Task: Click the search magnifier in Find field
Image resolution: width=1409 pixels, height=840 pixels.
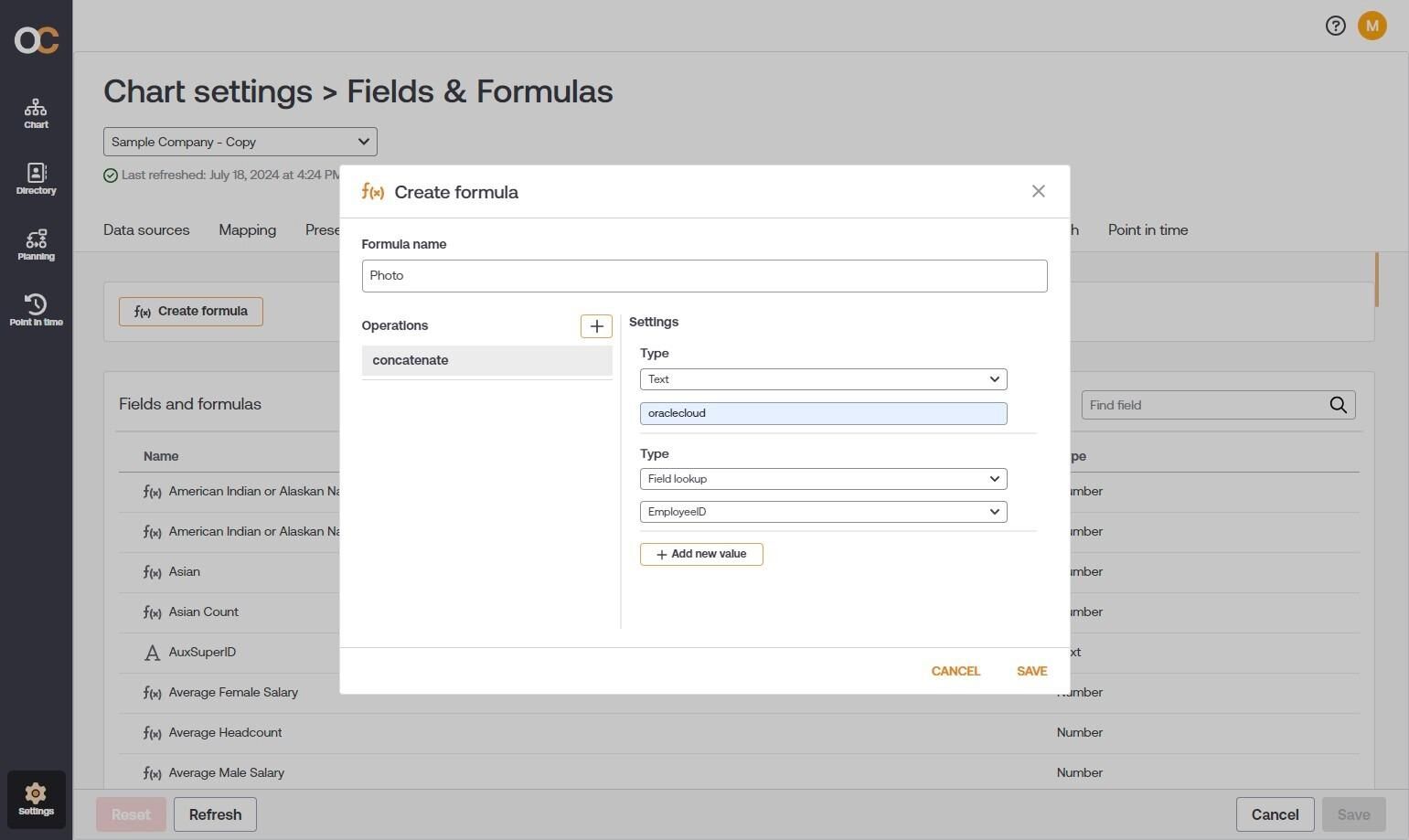Action: pos(1338,405)
